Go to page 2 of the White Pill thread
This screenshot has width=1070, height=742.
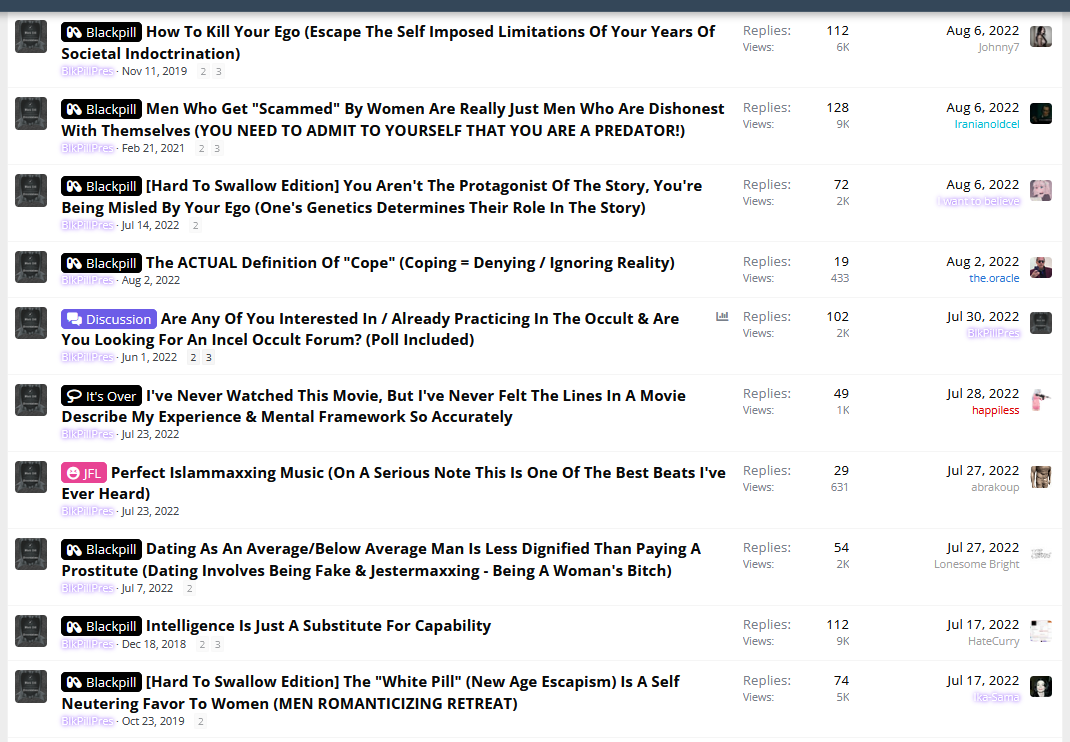(201, 722)
